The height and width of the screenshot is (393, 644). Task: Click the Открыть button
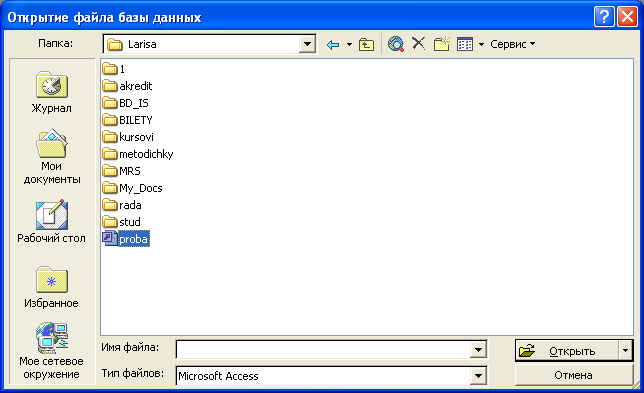click(x=566, y=351)
